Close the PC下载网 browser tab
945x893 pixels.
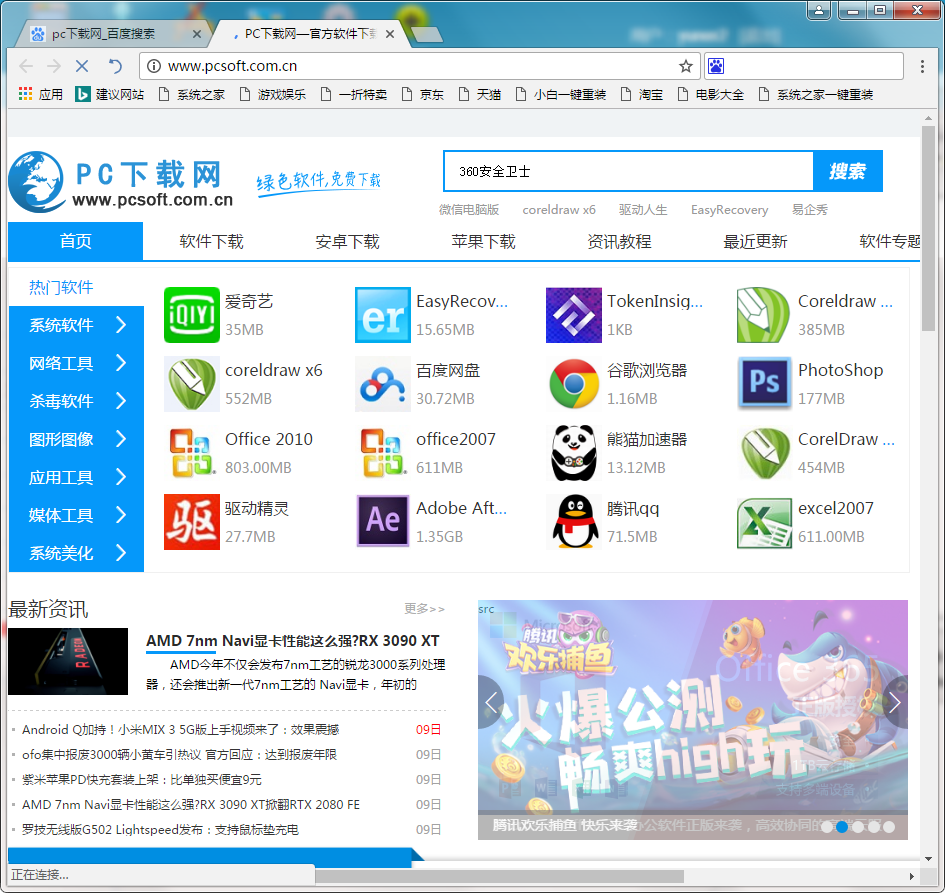click(x=390, y=34)
